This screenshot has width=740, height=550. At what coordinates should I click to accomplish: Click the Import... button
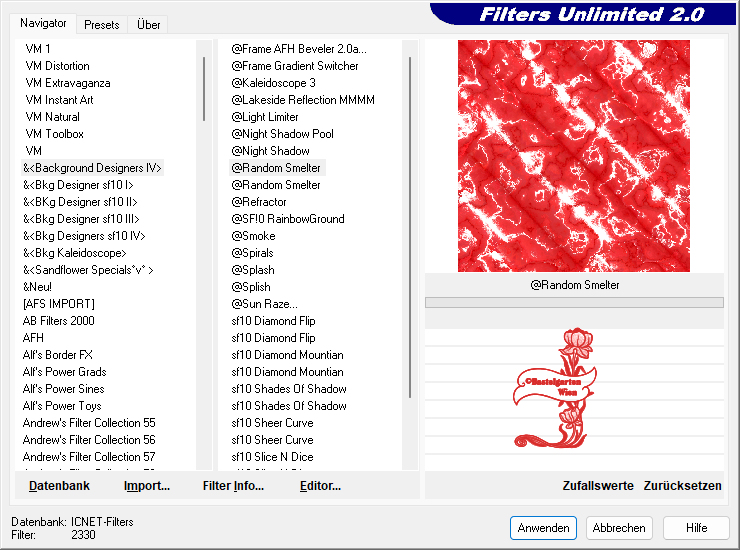147,486
